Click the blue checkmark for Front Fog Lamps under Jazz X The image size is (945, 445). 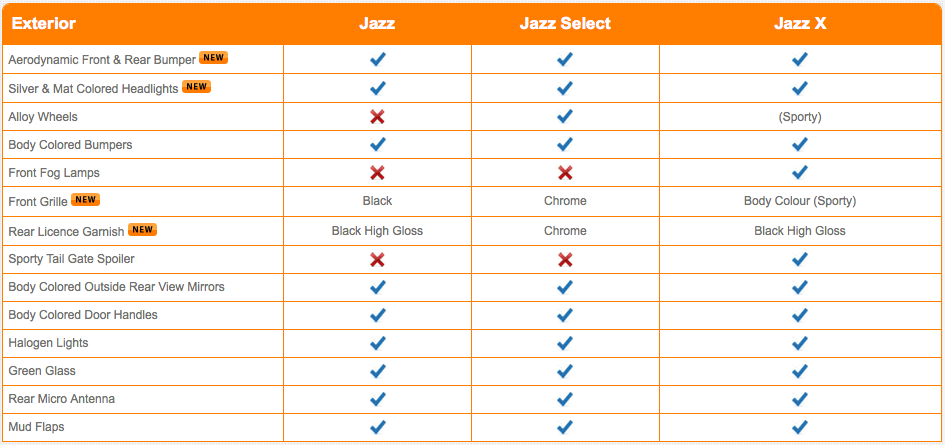800,172
